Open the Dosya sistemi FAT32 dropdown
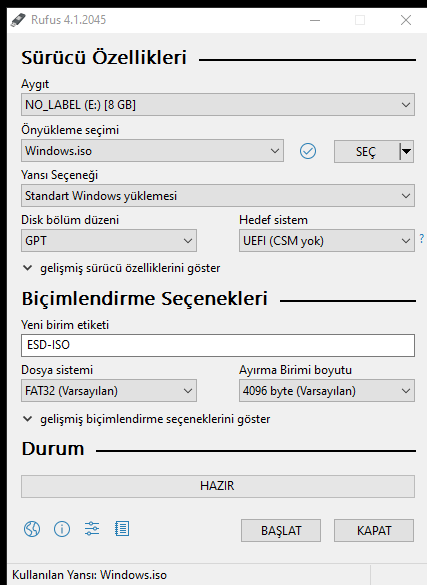 [109, 391]
